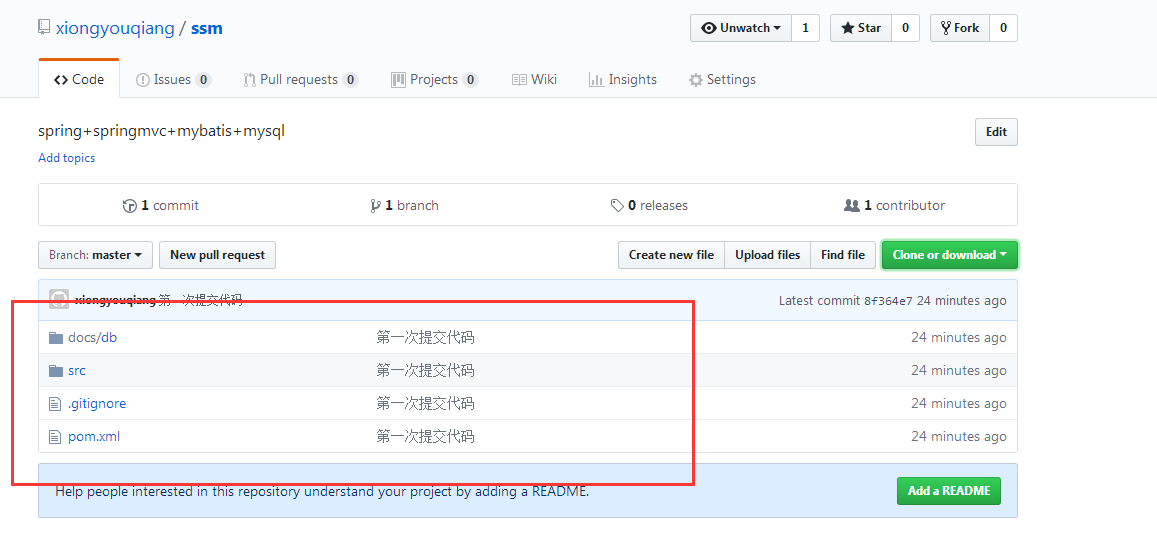Click the Upload files button
Viewport: 1157px width, 551px height.
pos(767,254)
